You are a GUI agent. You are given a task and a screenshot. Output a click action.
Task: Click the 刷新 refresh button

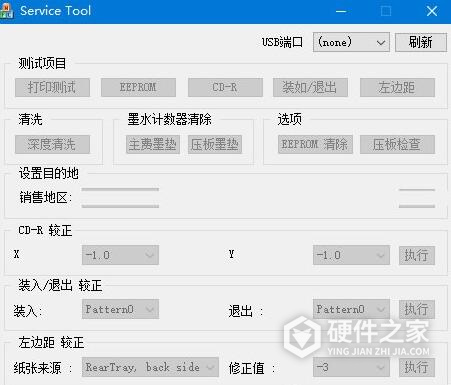click(x=421, y=42)
